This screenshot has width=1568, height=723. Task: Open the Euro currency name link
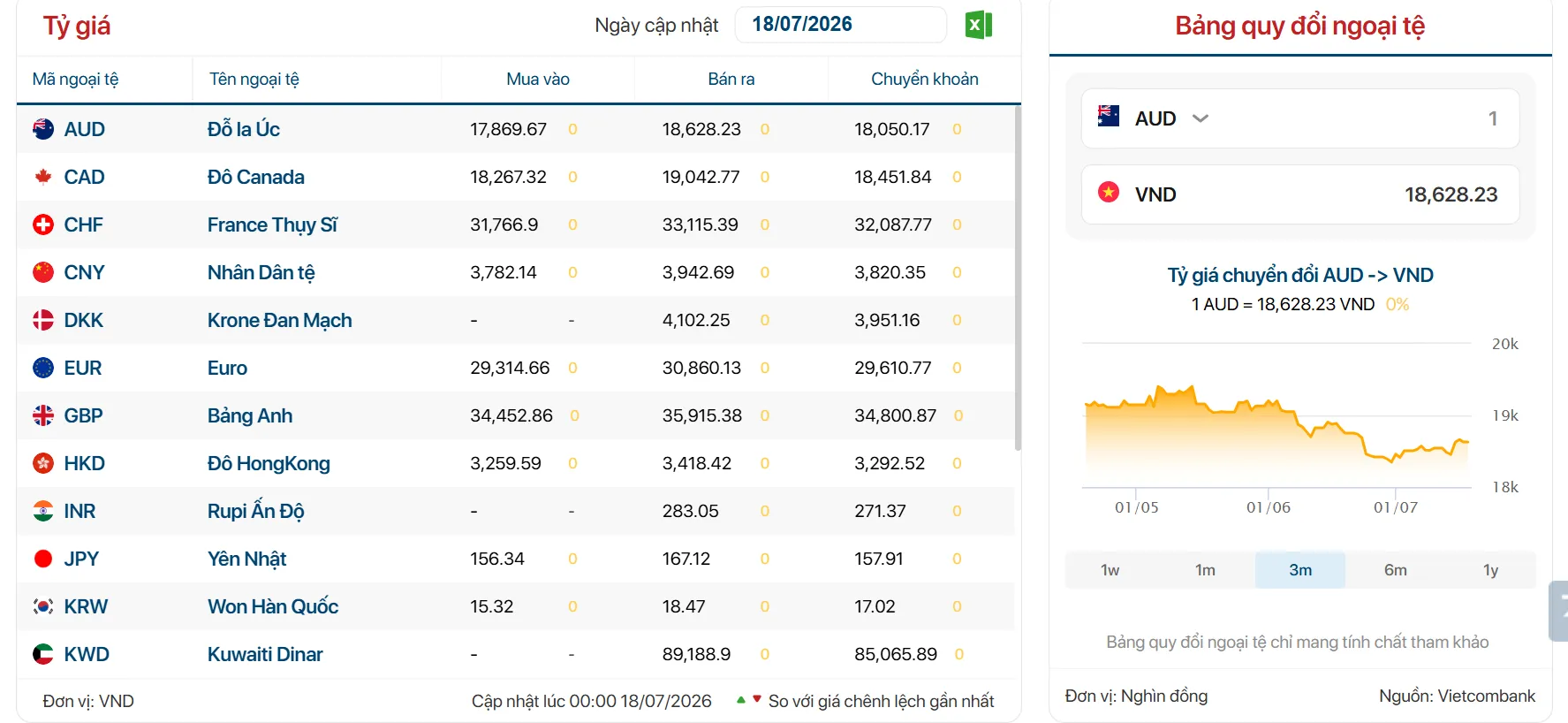pos(227,368)
